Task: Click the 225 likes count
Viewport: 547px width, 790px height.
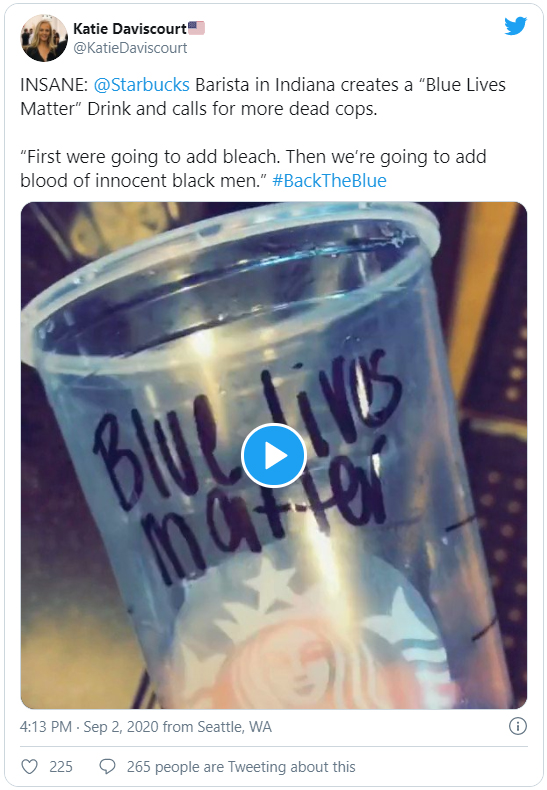Action: tap(61, 766)
